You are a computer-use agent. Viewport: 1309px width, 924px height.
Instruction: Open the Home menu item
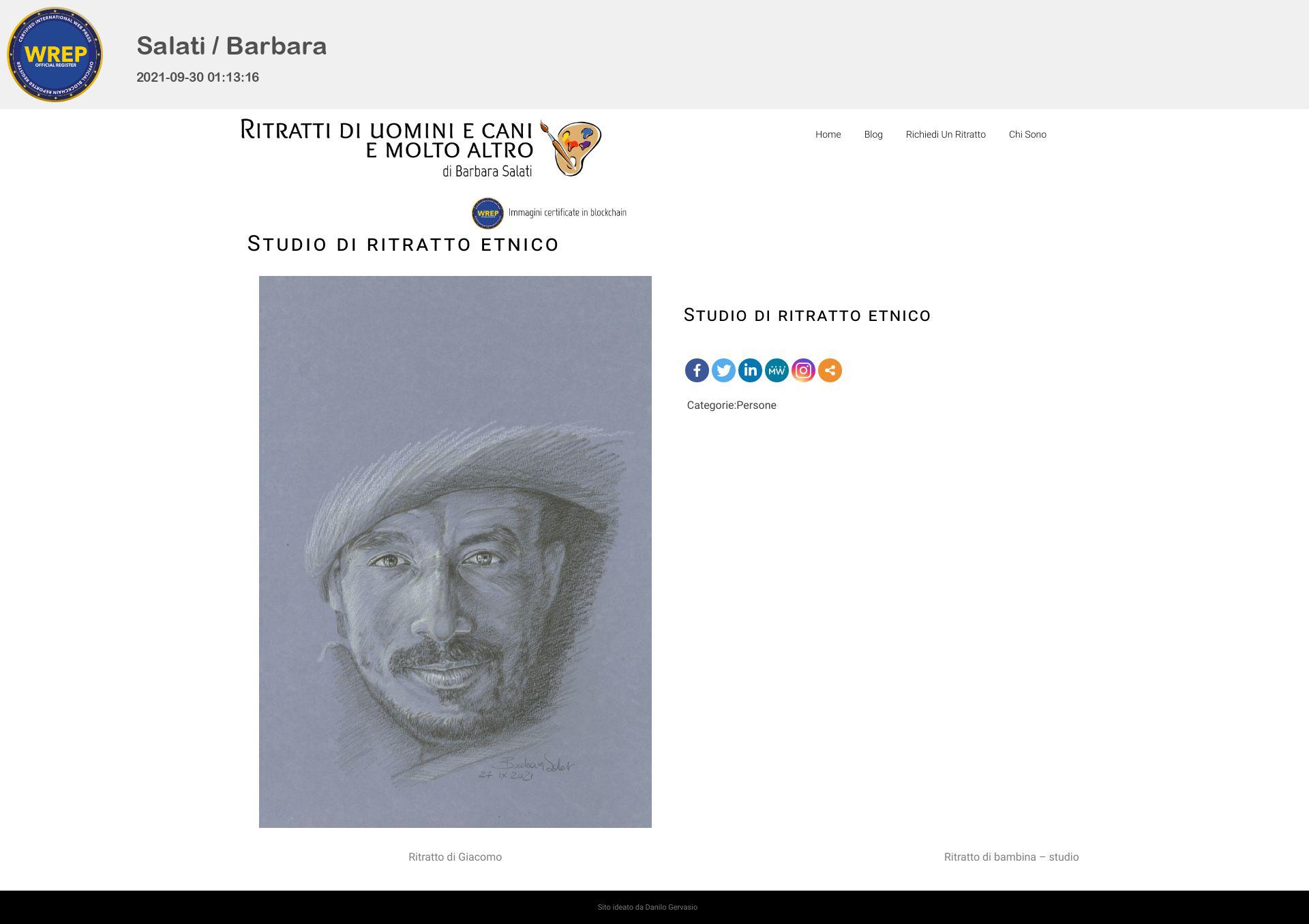pyautogui.click(x=828, y=134)
